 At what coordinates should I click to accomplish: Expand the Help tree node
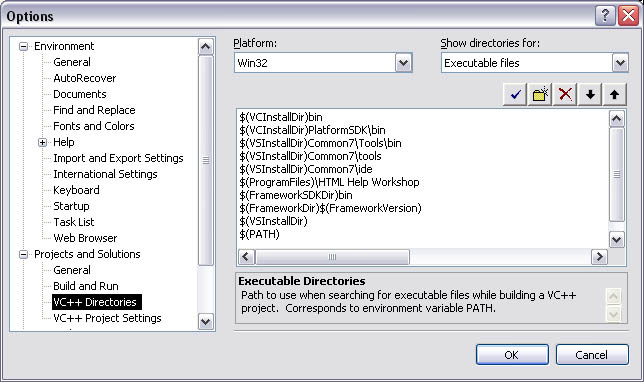43,143
